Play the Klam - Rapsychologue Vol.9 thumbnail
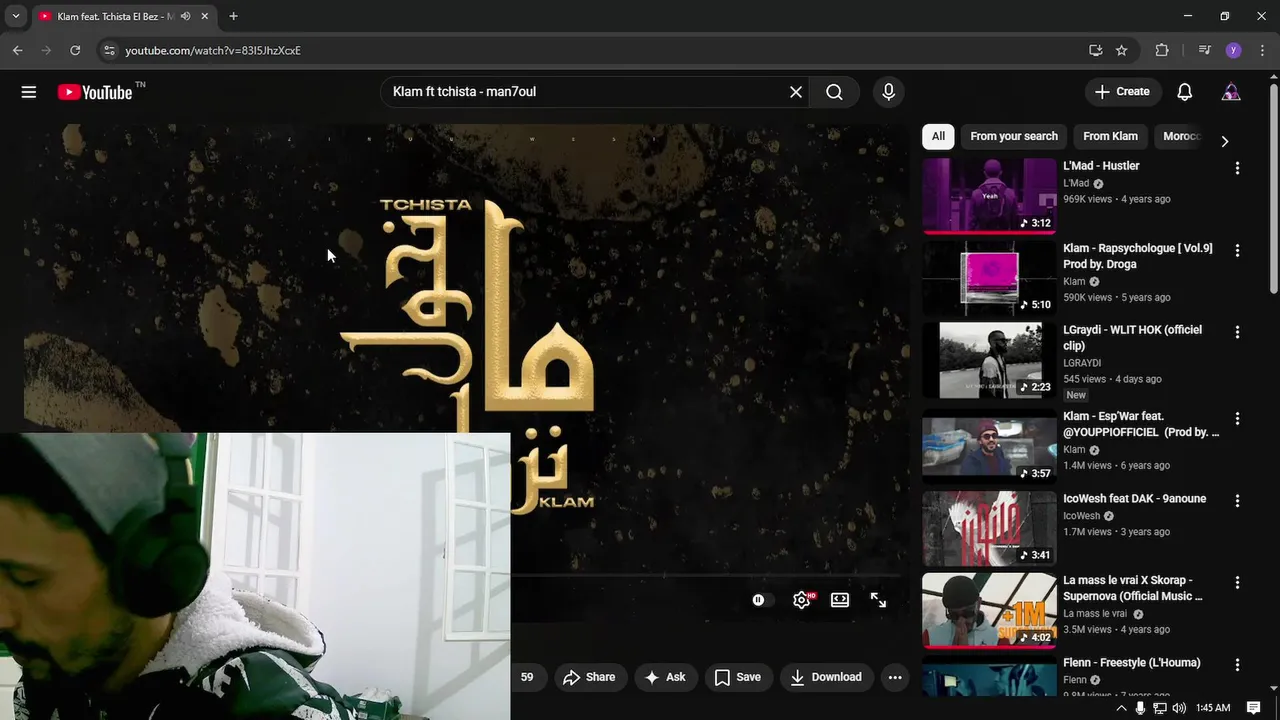This screenshot has height=720, width=1280. pyautogui.click(x=989, y=277)
